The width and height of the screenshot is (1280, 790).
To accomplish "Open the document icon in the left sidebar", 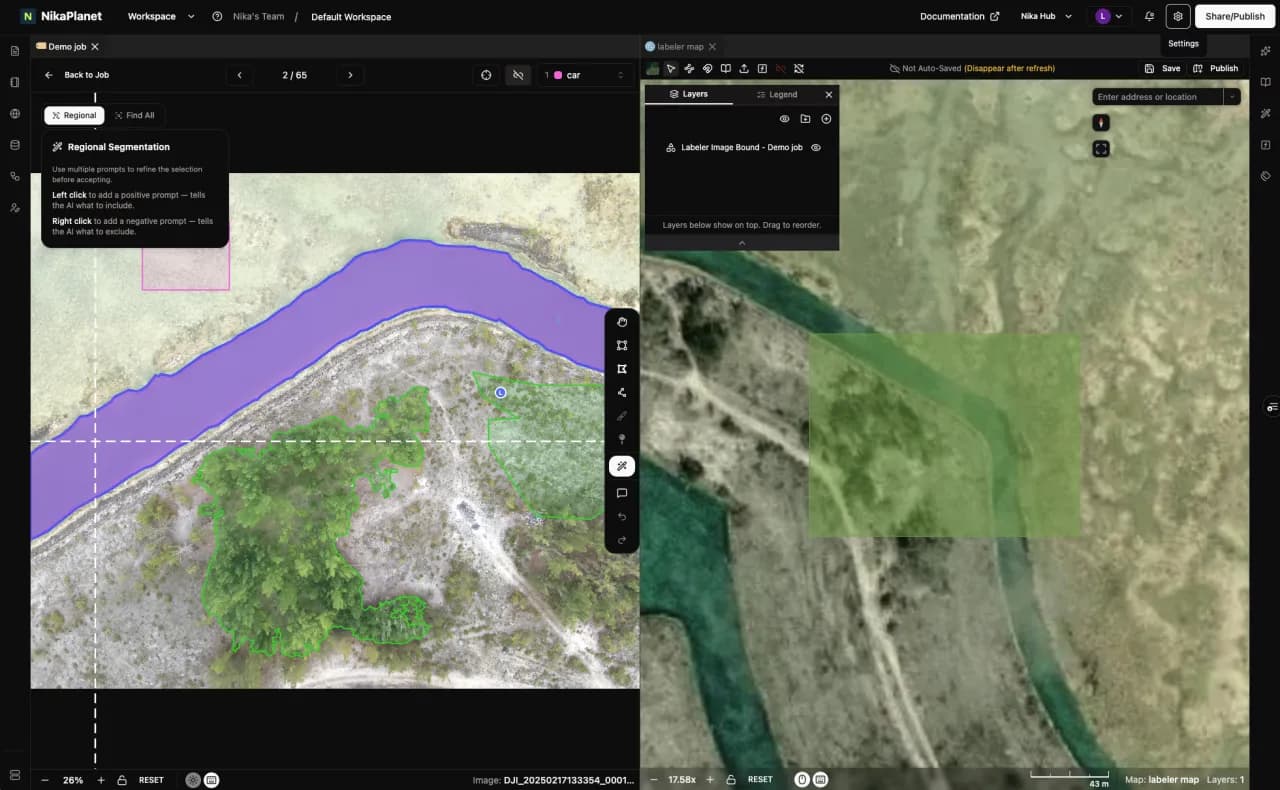I will tap(15, 50).
